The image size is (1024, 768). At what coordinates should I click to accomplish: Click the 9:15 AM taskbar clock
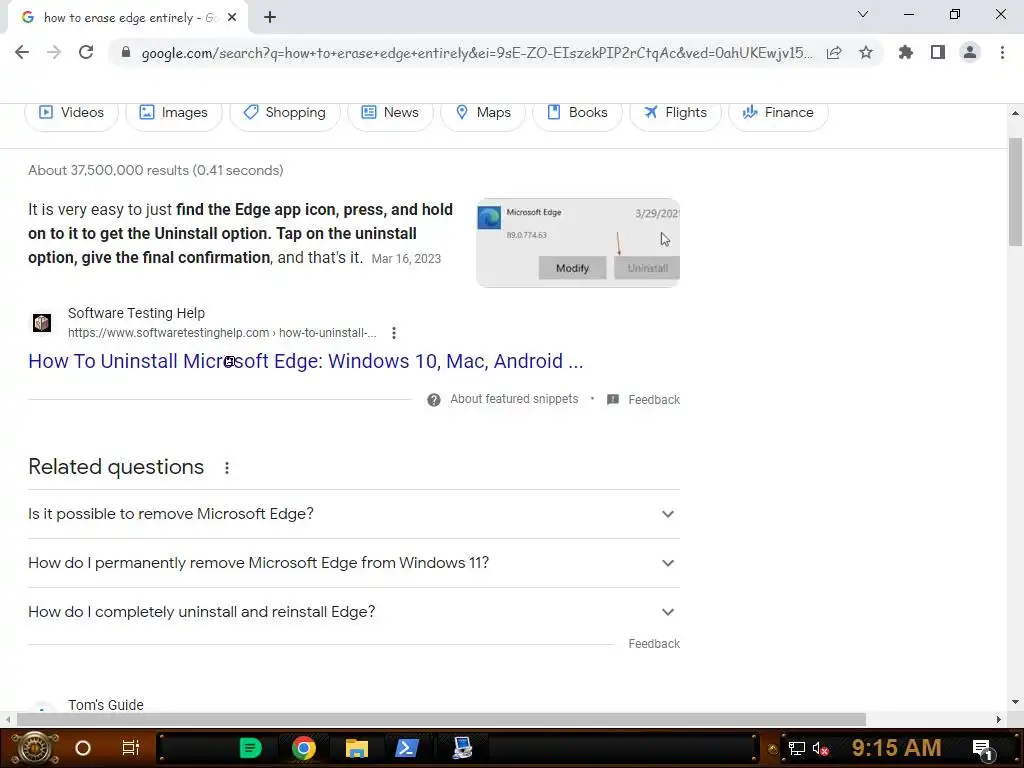coord(897,748)
